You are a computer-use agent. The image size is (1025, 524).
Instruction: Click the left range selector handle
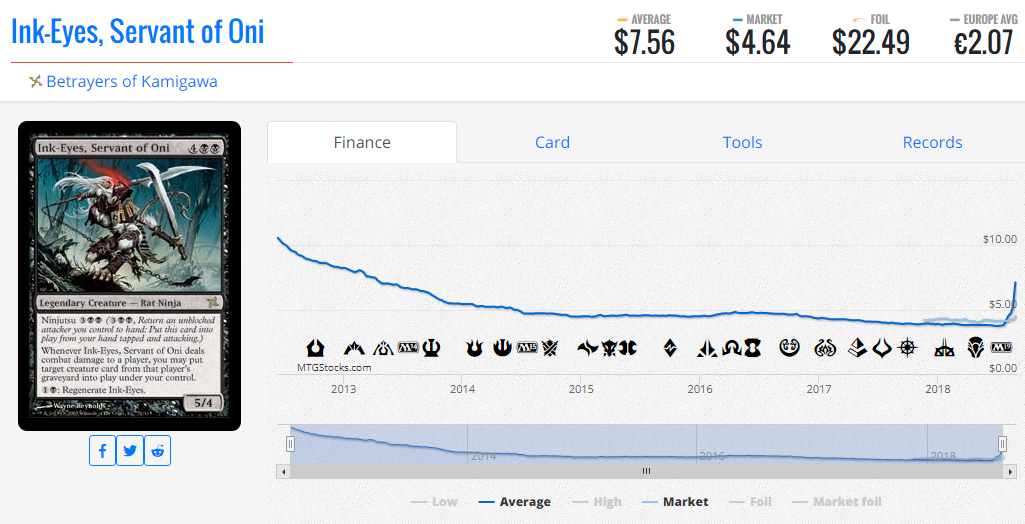point(290,444)
